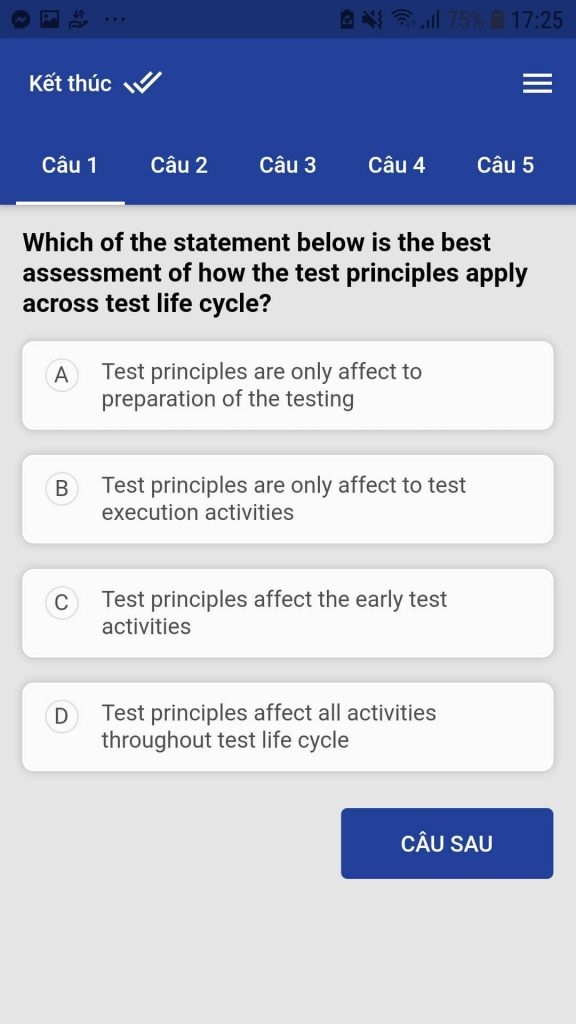Switch to the Câu 2 tab

coord(179,165)
